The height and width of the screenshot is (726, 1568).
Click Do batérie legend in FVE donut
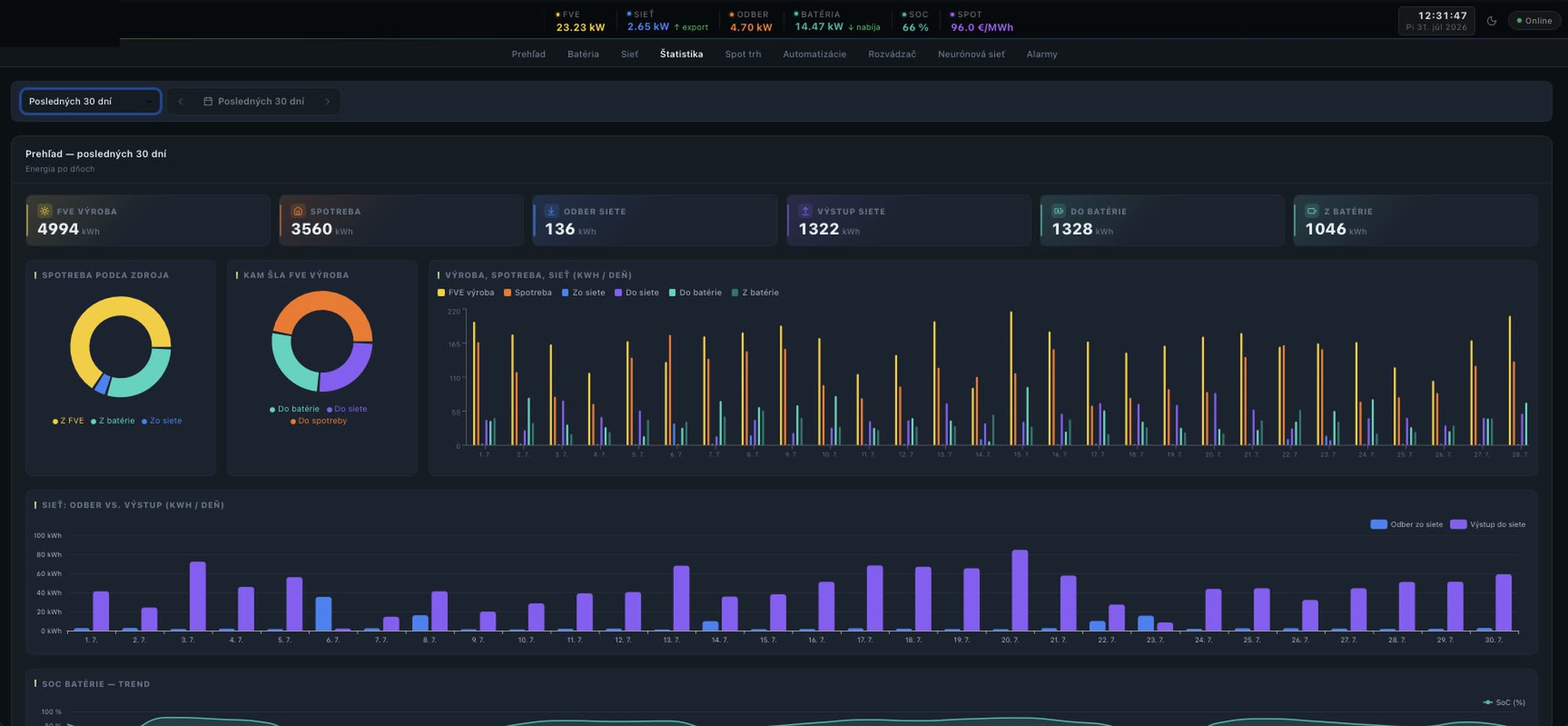(295, 409)
